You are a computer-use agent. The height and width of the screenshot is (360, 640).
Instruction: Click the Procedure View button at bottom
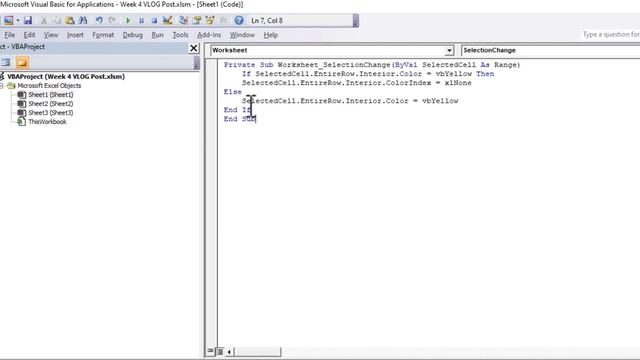pyautogui.click(x=210, y=351)
